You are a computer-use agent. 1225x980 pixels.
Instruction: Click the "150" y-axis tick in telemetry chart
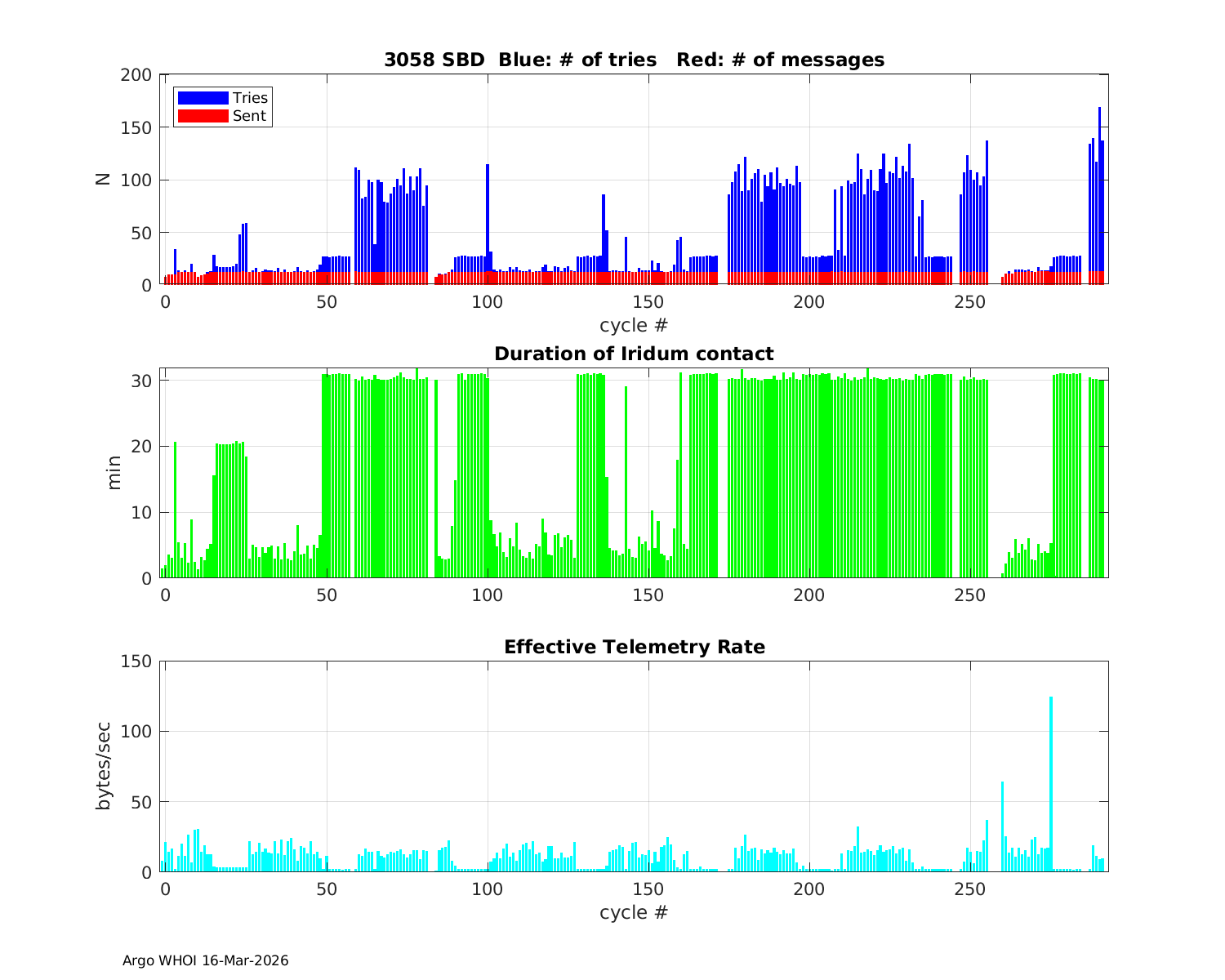tap(136, 661)
